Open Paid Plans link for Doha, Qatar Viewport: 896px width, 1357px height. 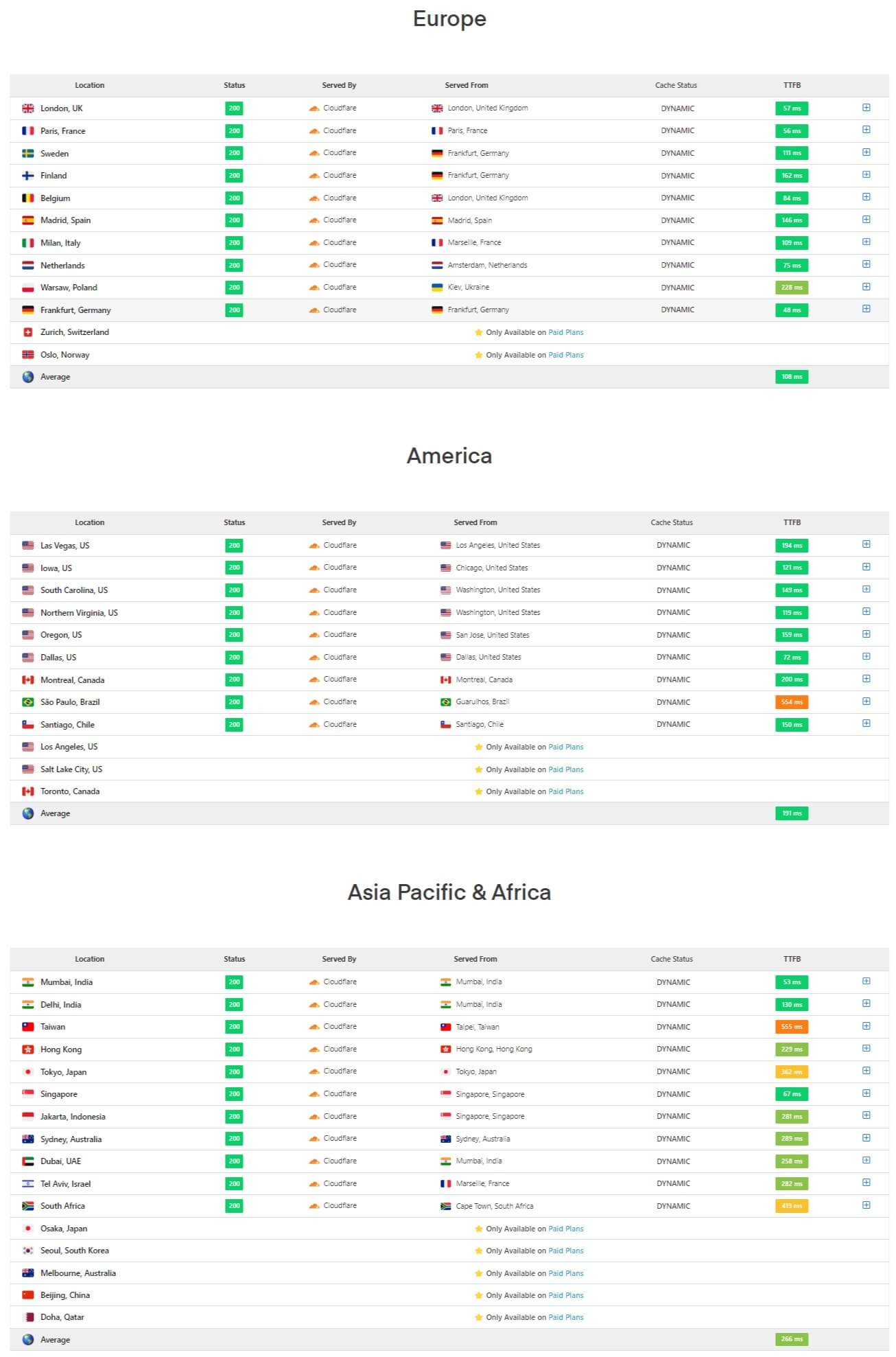click(x=565, y=1317)
